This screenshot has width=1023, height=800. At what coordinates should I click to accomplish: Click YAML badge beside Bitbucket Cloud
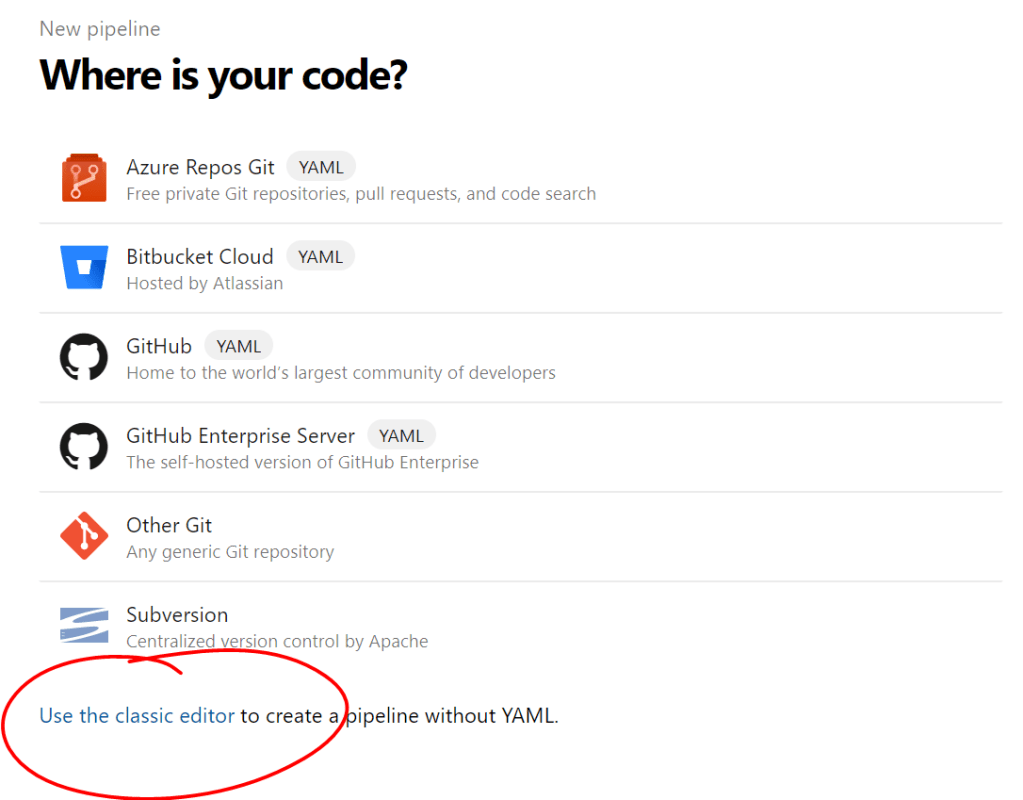coord(320,257)
